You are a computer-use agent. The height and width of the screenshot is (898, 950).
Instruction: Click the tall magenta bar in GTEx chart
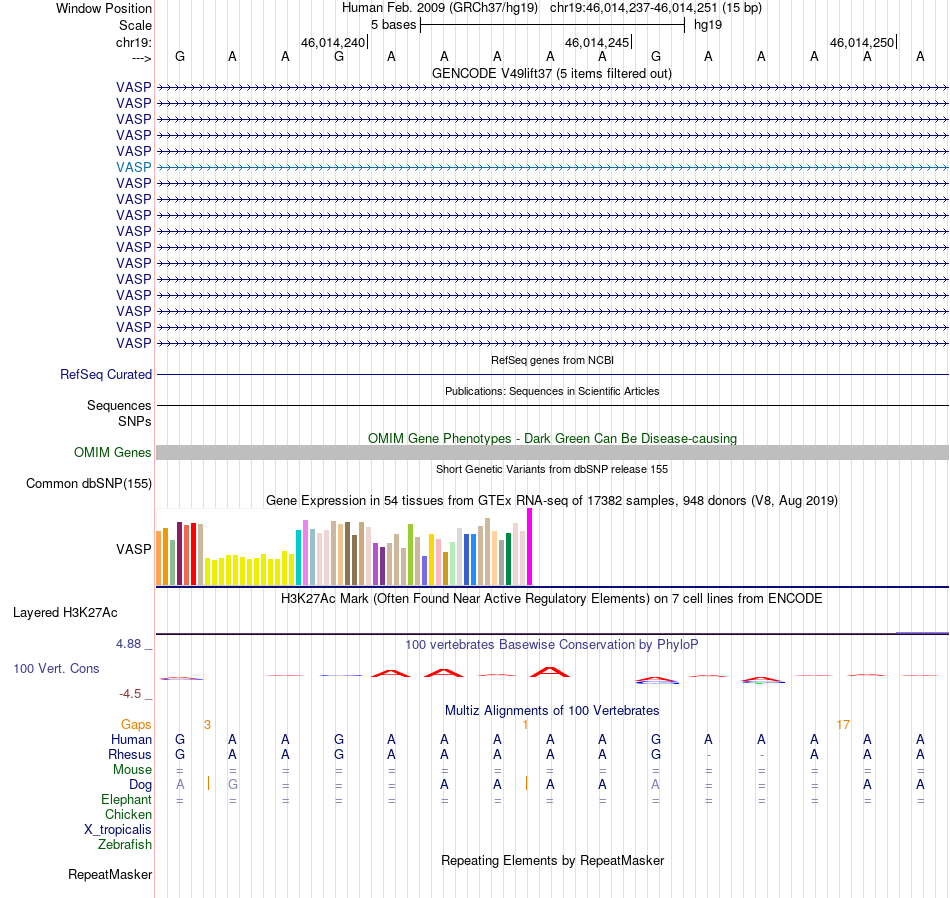(x=530, y=547)
